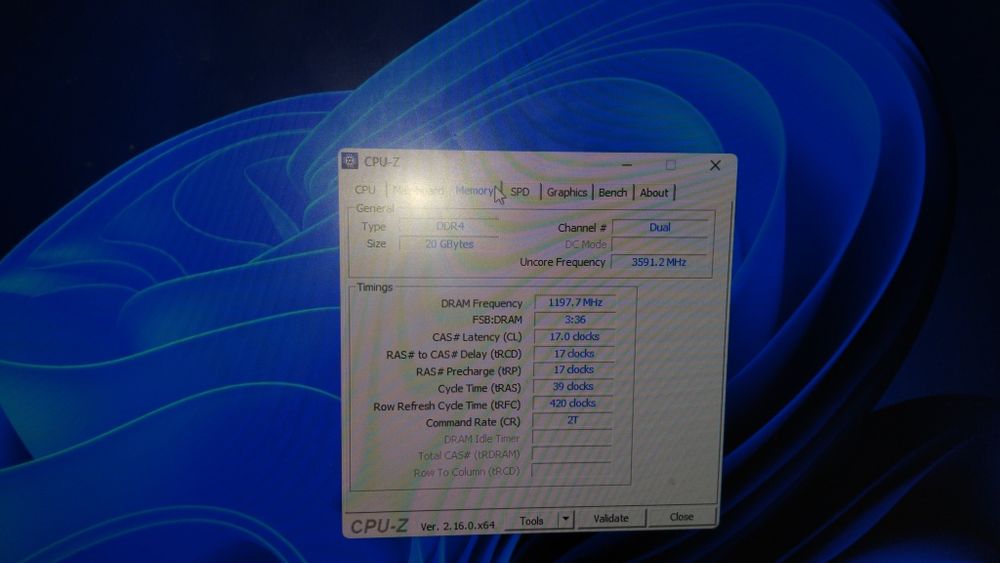Click the empty Total CAS# (tRDRAM) field
Viewport: 1000px width, 563px height.
(x=571, y=454)
